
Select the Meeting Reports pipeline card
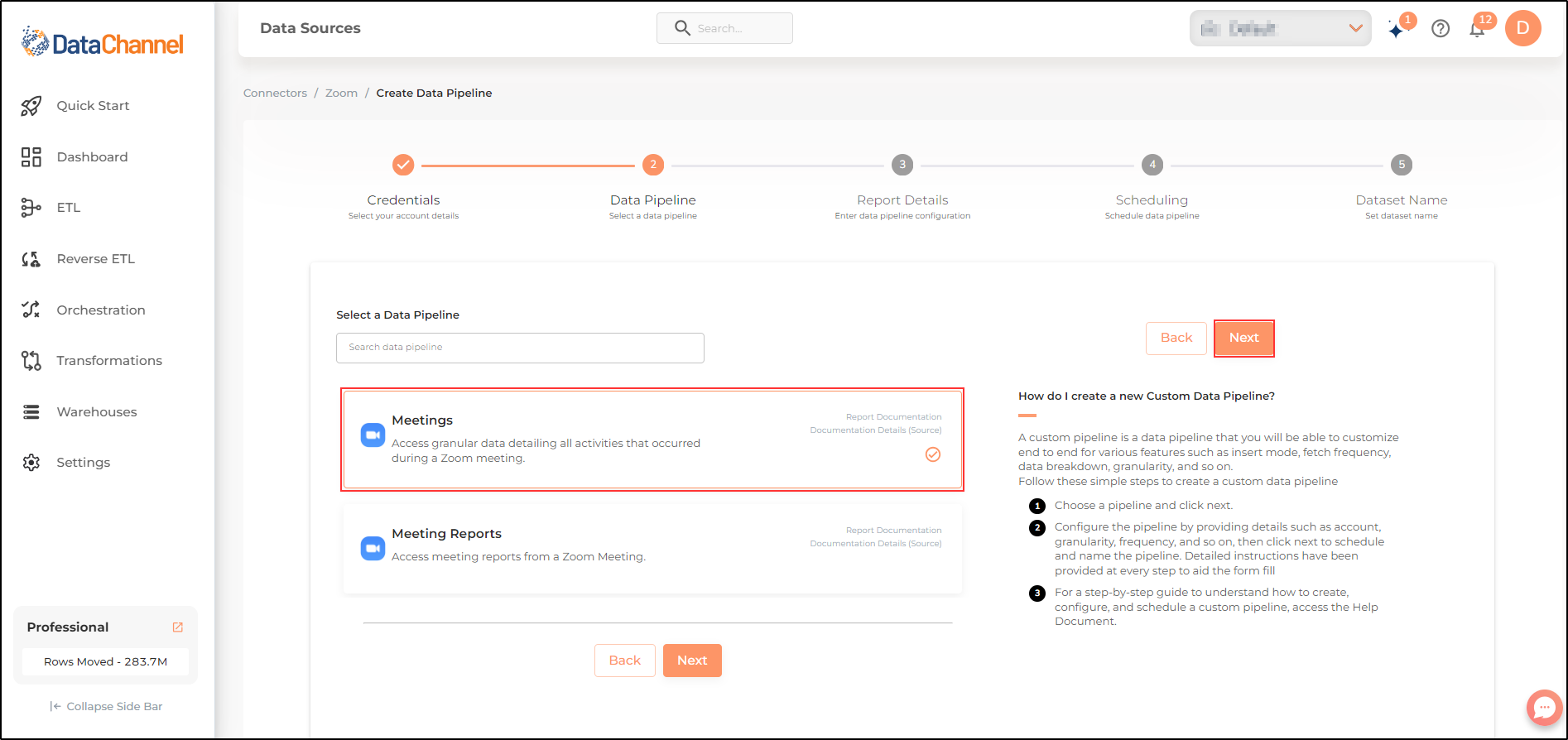[652, 549]
